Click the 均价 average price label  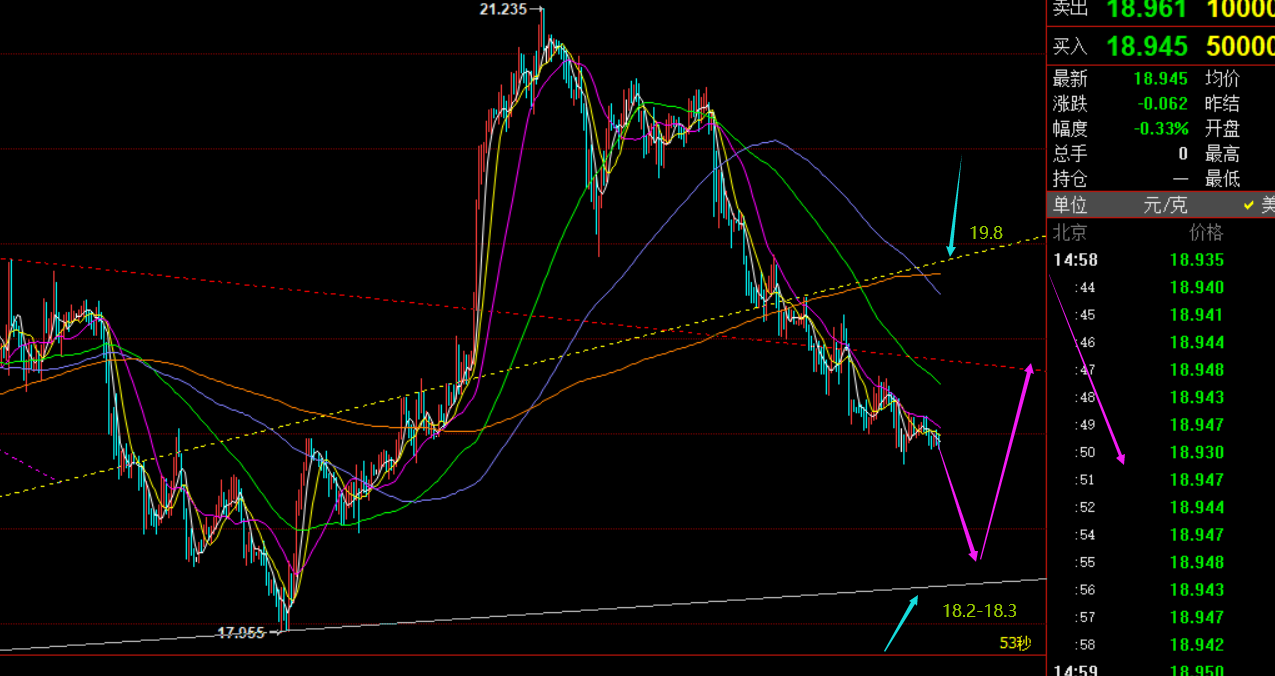tap(1223, 79)
